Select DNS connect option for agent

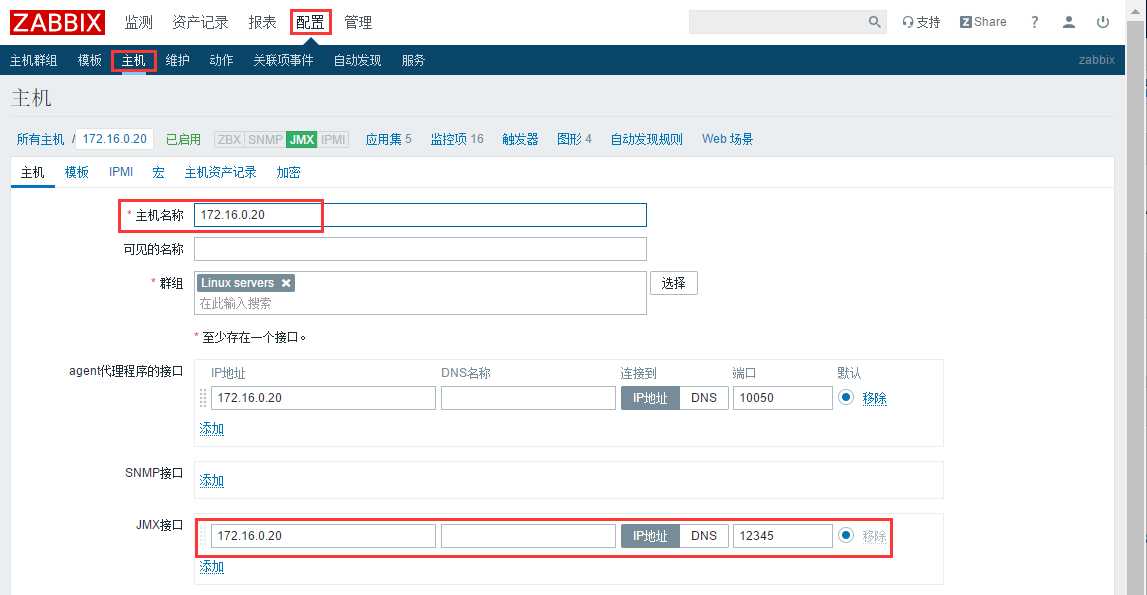tap(704, 398)
